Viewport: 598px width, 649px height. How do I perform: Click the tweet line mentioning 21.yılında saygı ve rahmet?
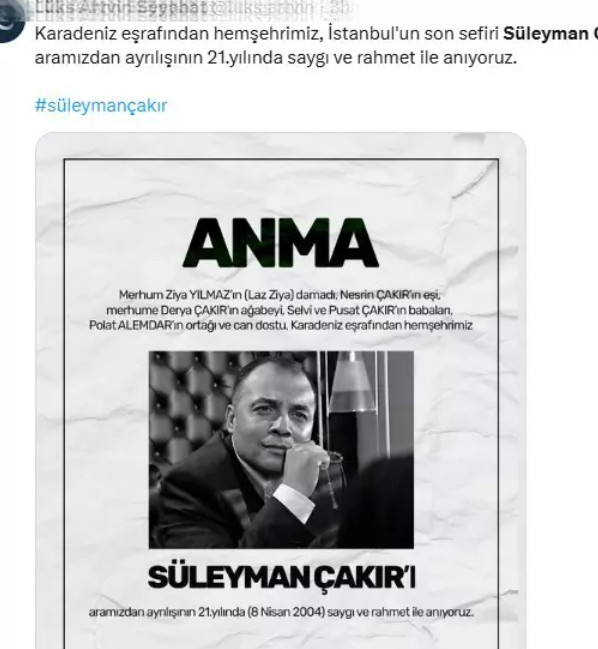tap(276, 58)
